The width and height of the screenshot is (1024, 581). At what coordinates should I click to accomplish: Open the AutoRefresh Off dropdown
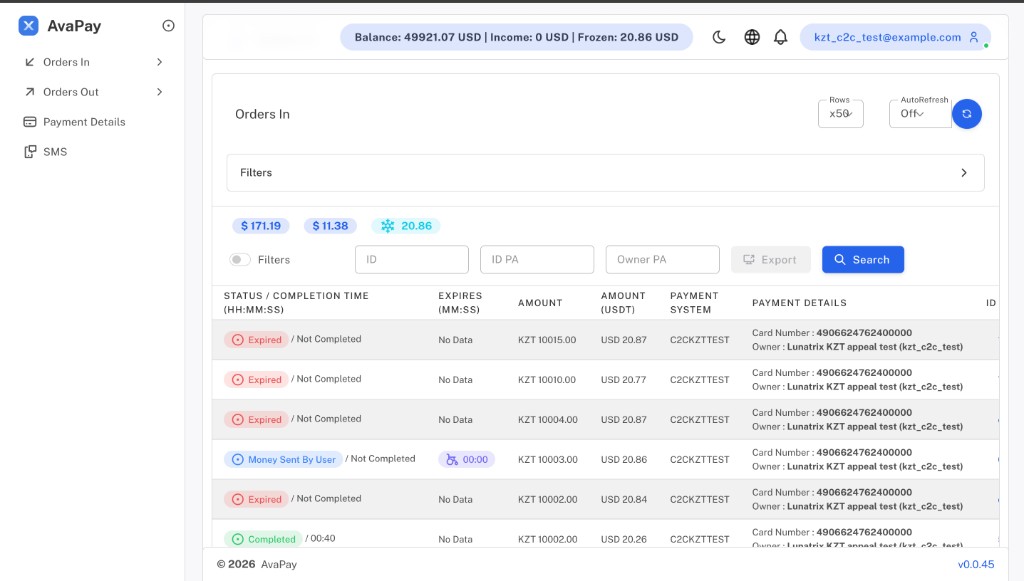tap(920, 114)
